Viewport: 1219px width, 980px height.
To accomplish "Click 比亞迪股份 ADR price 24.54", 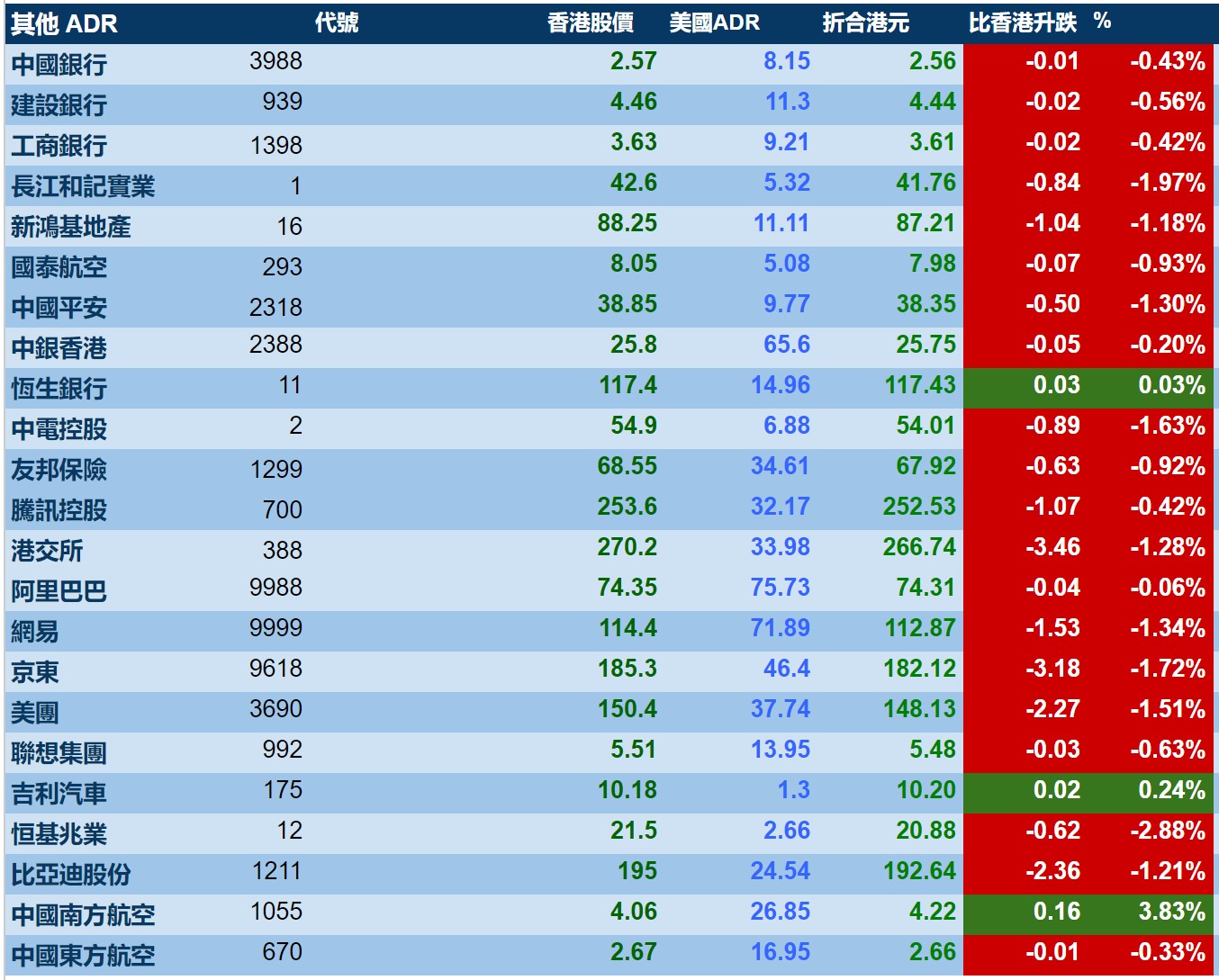I will point(781,871).
